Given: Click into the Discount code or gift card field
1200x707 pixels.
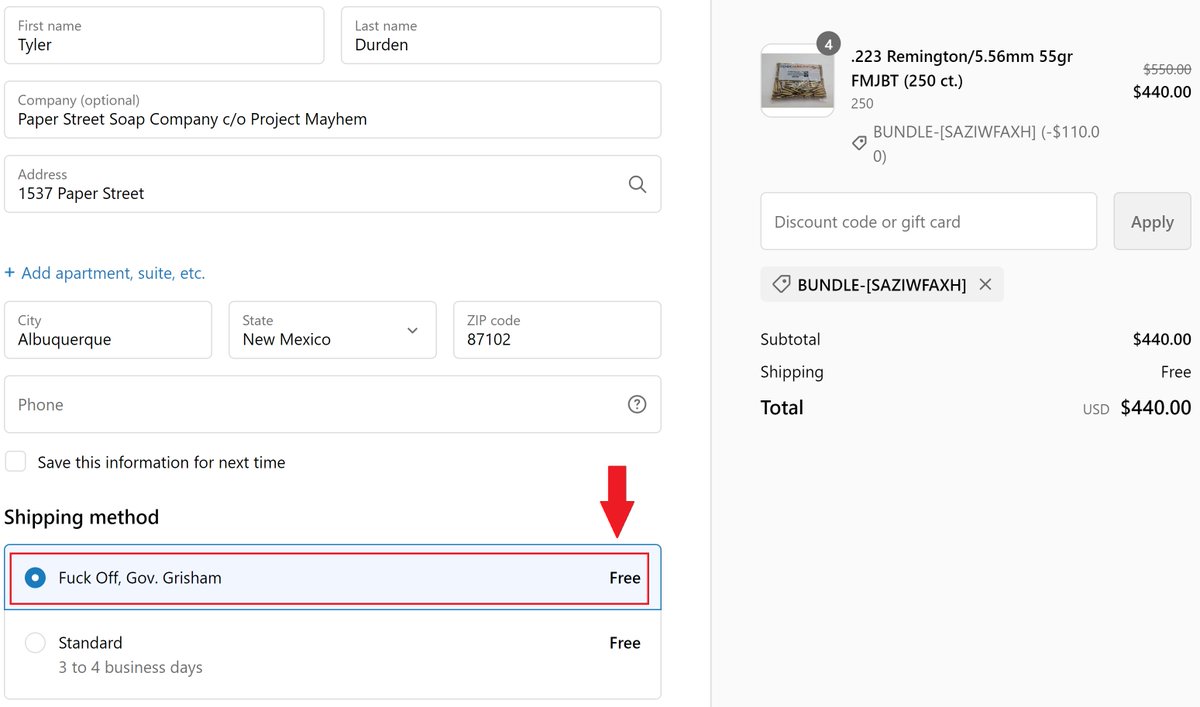Looking at the screenshot, I should (x=928, y=222).
